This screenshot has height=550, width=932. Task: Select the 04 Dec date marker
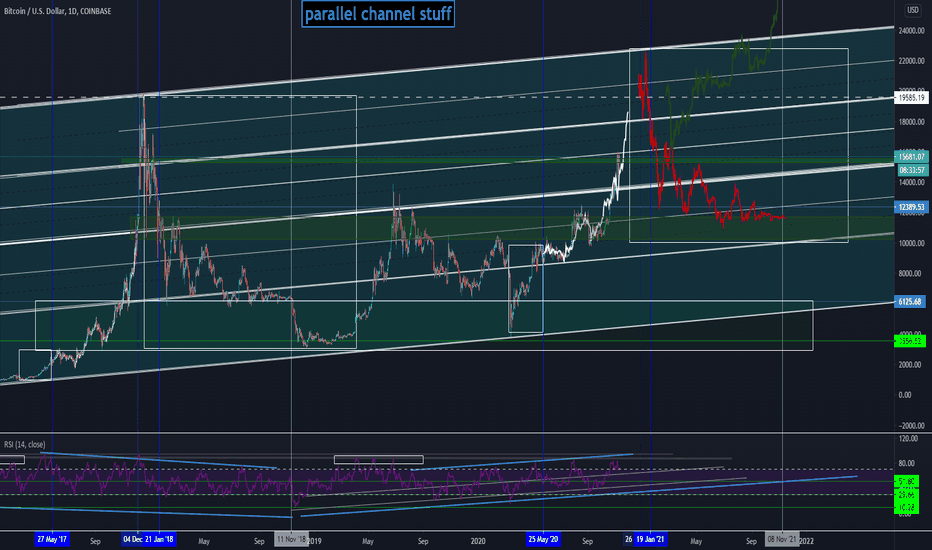[x=133, y=539]
